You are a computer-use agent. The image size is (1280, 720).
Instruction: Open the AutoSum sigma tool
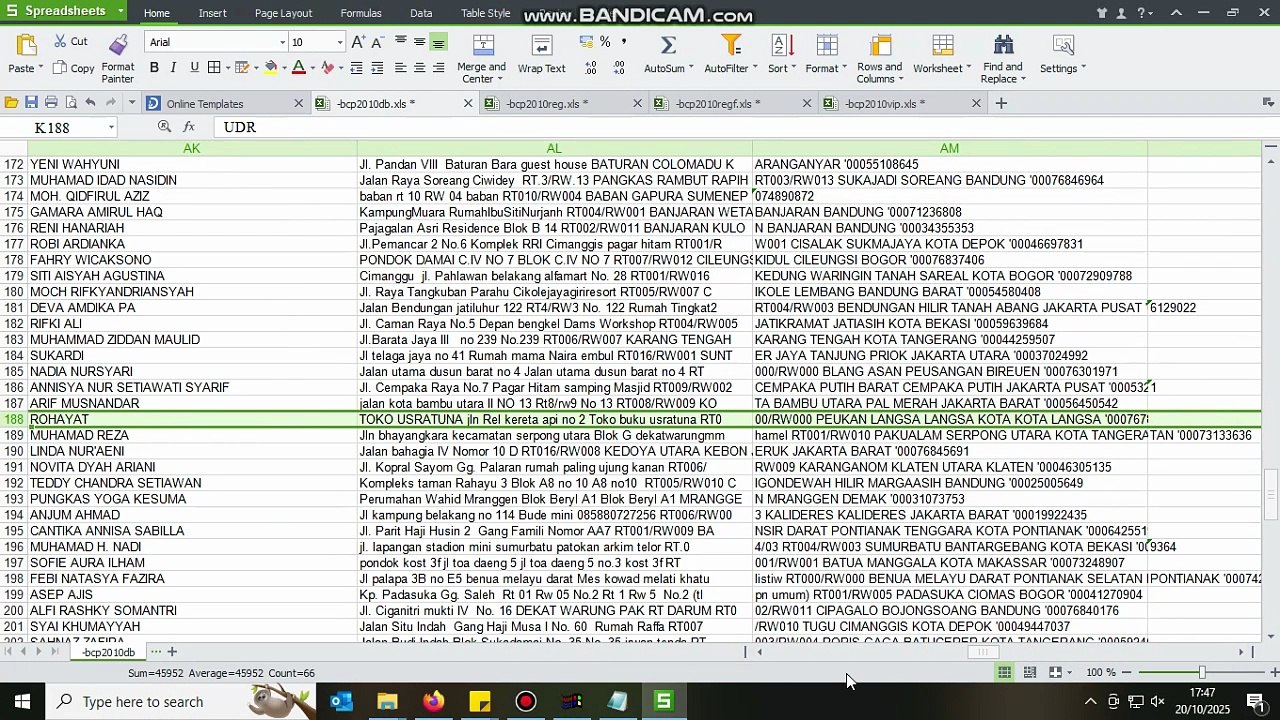coord(668,45)
